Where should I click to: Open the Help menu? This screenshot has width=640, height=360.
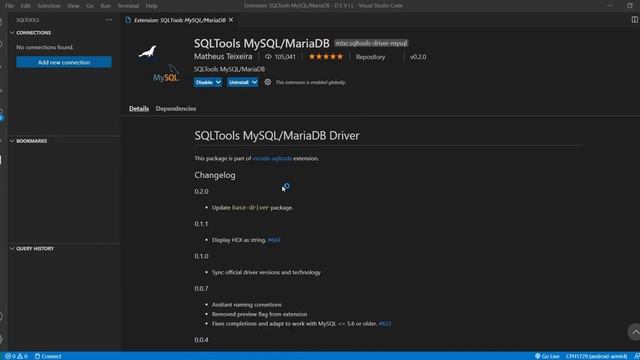click(x=151, y=6)
